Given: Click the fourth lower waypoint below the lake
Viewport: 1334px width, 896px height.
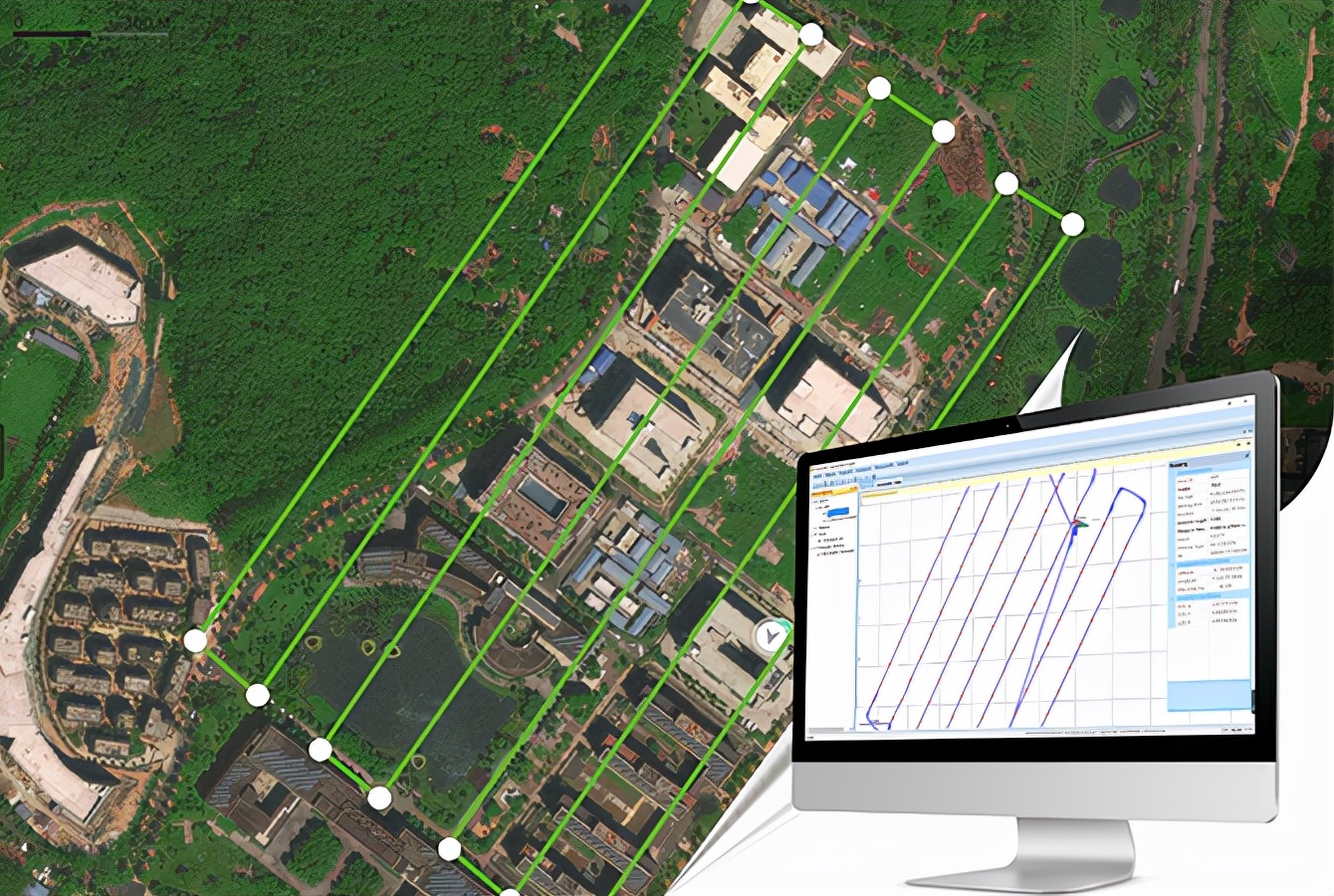Looking at the screenshot, I should 379,797.
